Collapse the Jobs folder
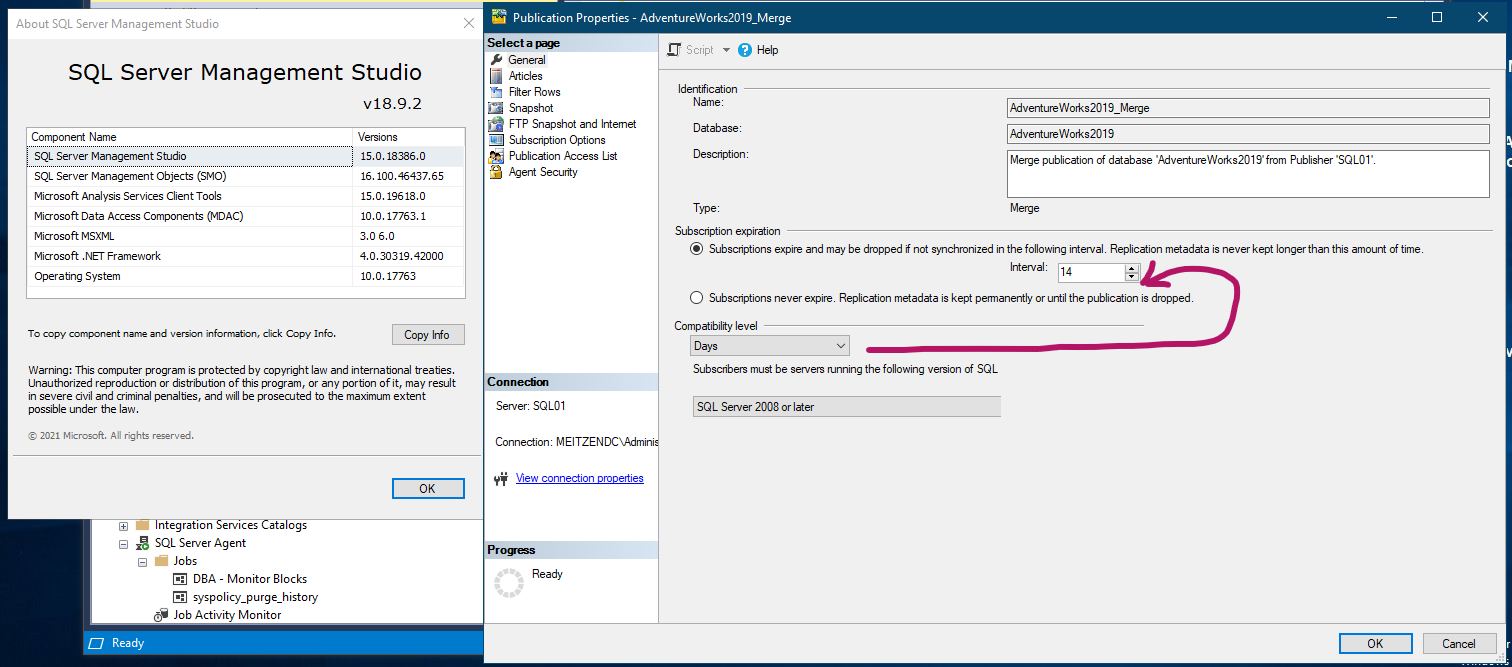The width and height of the screenshot is (1512, 667). coord(142,560)
